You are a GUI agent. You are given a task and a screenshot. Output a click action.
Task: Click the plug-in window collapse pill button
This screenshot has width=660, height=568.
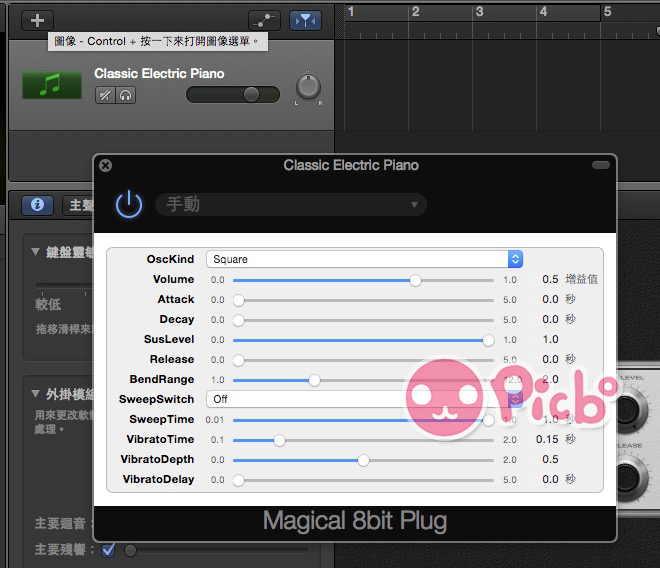pyautogui.click(x=601, y=165)
